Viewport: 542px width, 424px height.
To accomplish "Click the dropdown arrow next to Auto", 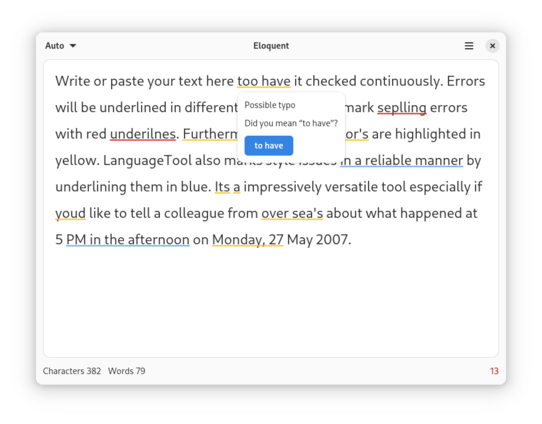I will 73,46.
